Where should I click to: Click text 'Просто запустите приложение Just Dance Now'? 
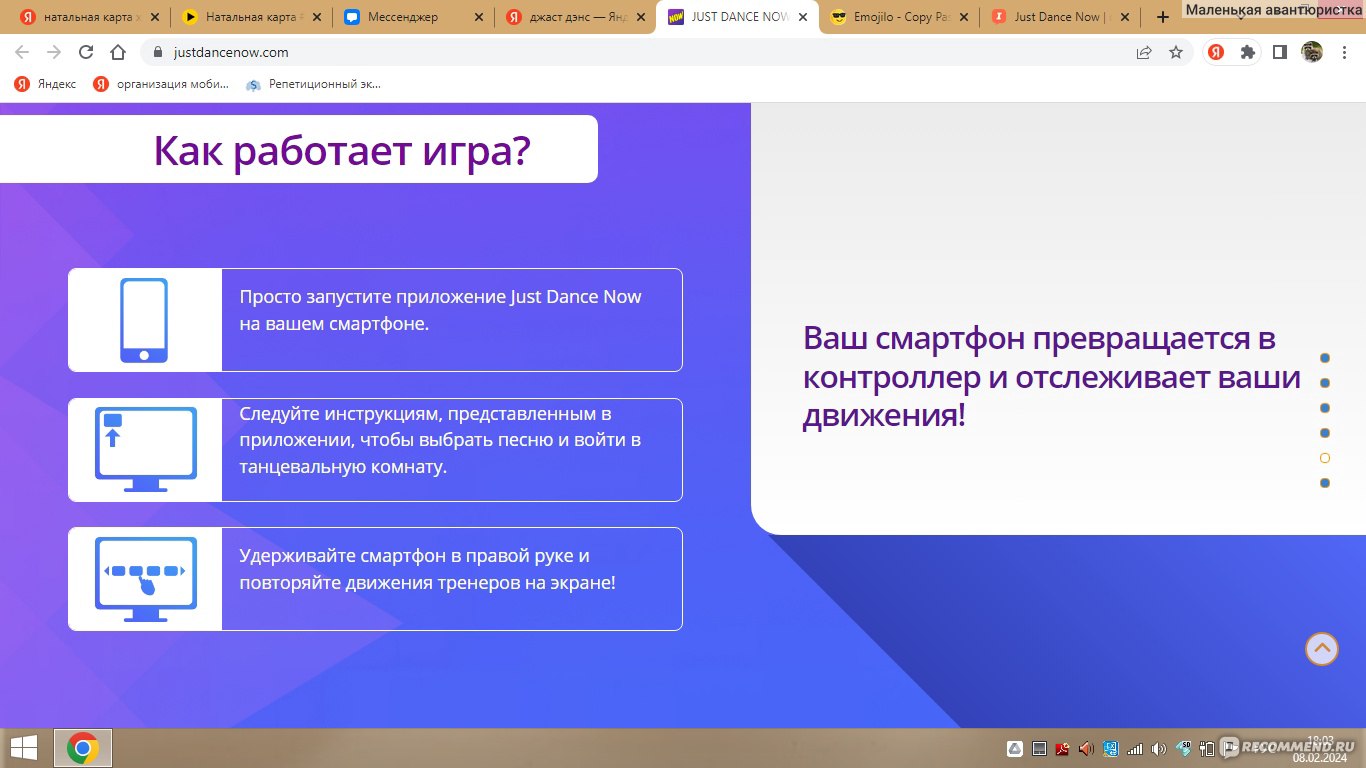440,297
